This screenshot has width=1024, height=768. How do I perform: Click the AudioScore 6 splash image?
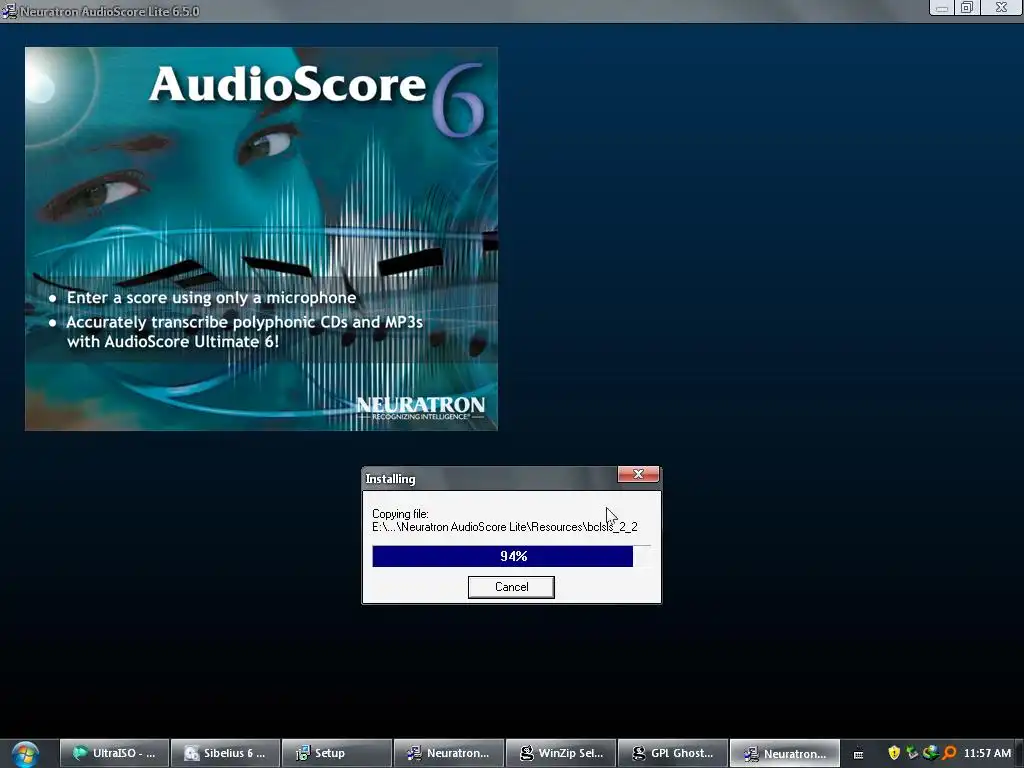coord(261,238)
